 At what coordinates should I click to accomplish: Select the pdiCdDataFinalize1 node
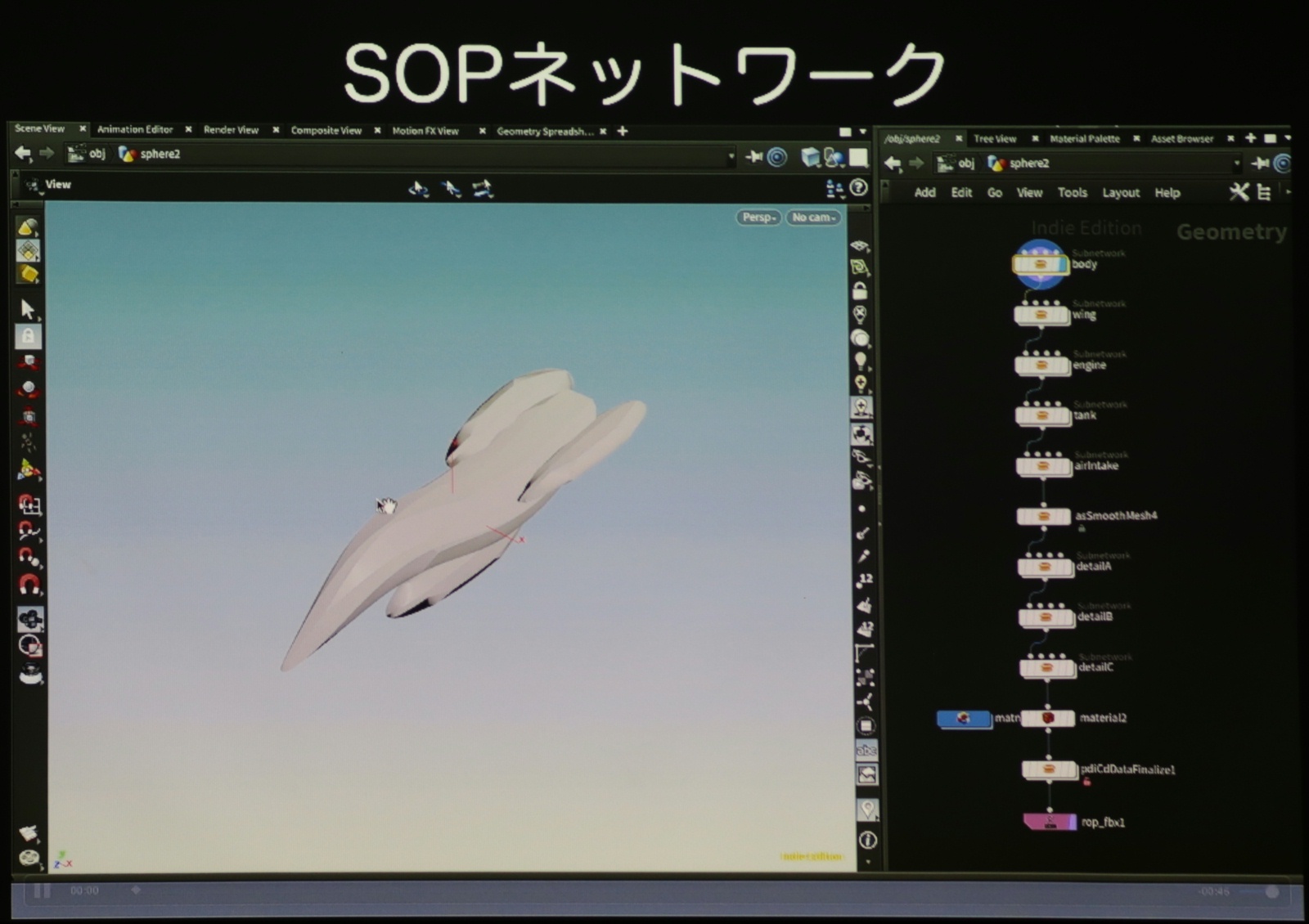(1049, 769)
